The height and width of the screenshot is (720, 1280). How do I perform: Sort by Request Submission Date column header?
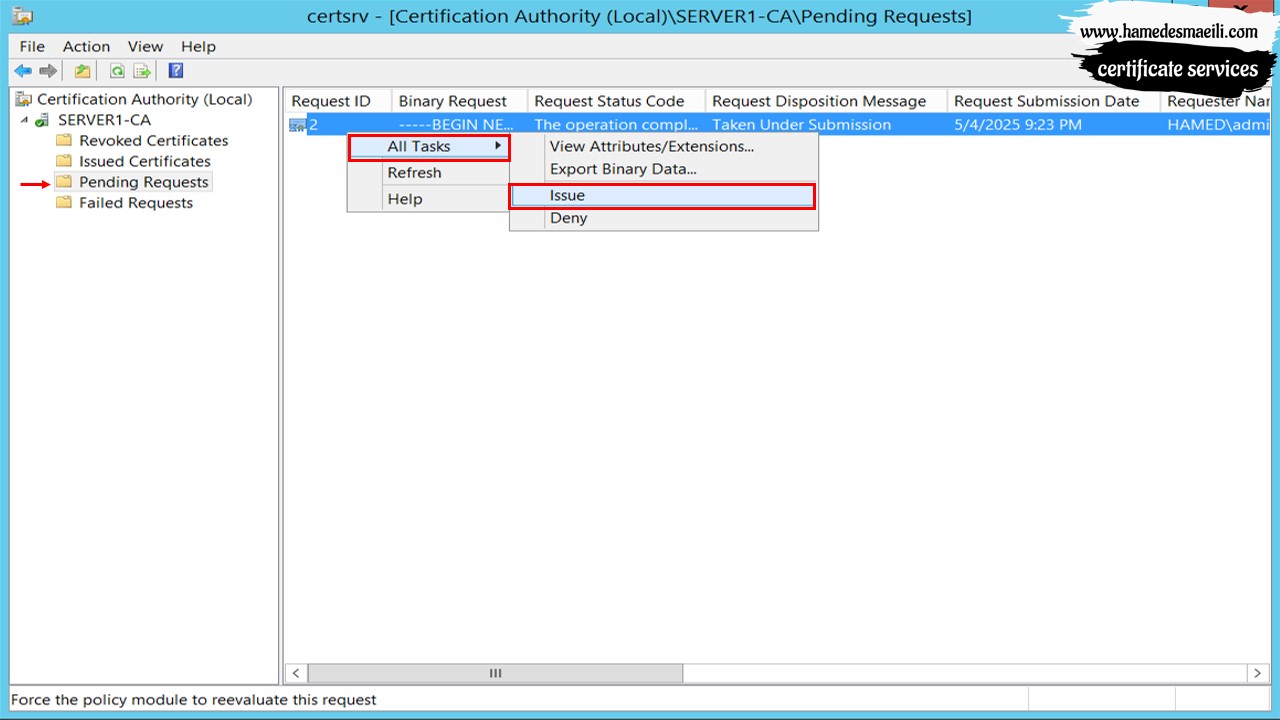pos(1054,101)
